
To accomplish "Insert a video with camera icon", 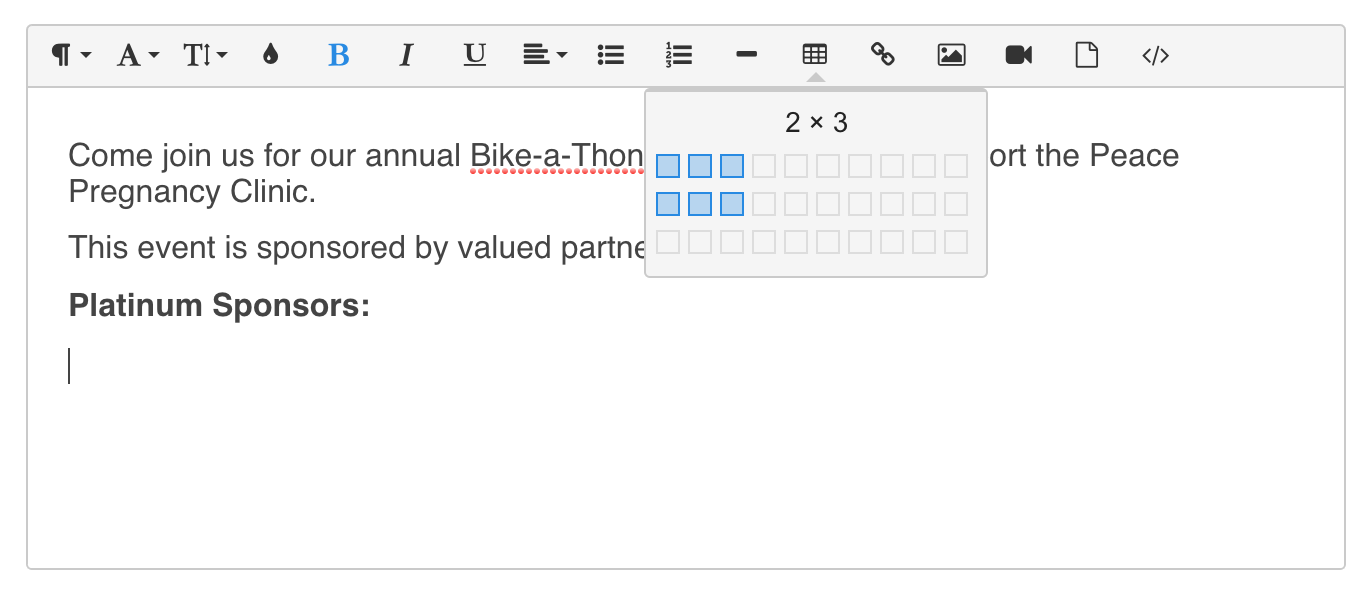I will point(1019,56).
